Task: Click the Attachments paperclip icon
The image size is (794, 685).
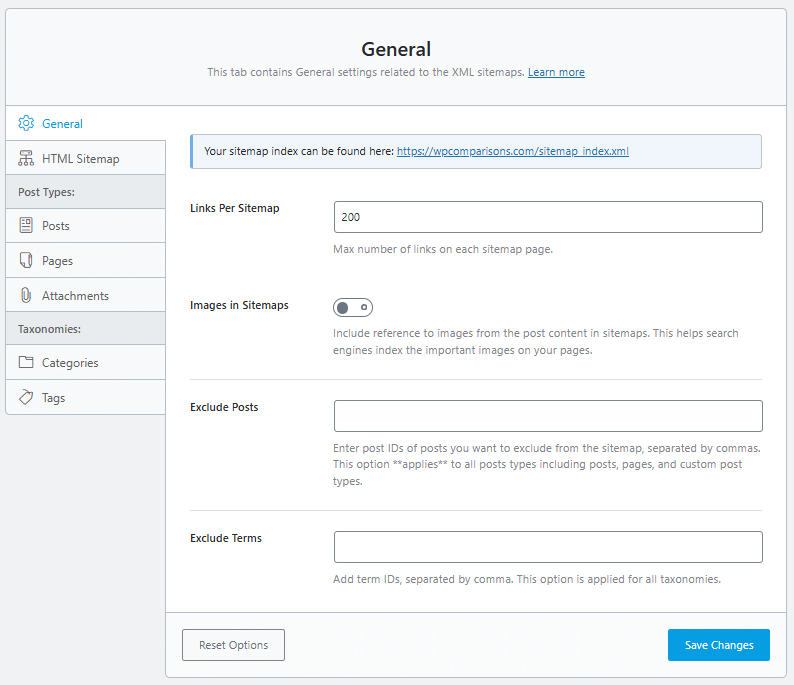Action: tap(26, 296)
